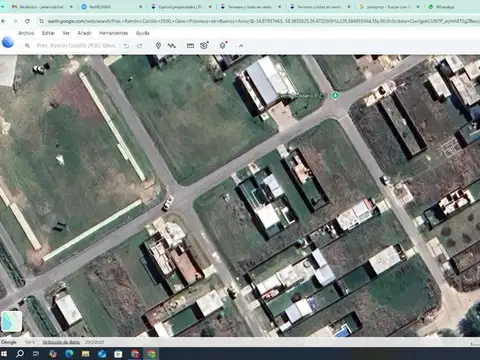View site information icon in address bar
The width and height of the screenshot is (480, 360).
tap(41, 21)
